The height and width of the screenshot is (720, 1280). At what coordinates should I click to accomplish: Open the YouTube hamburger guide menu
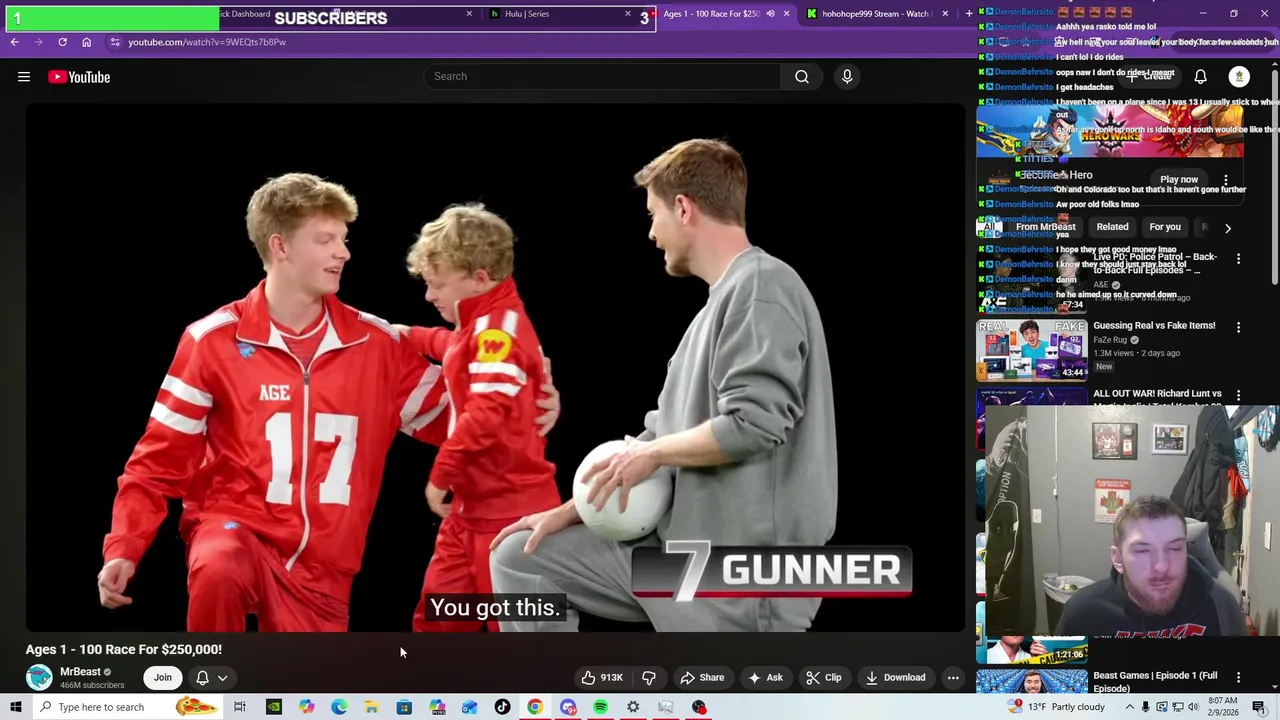(x=24, y=77)
